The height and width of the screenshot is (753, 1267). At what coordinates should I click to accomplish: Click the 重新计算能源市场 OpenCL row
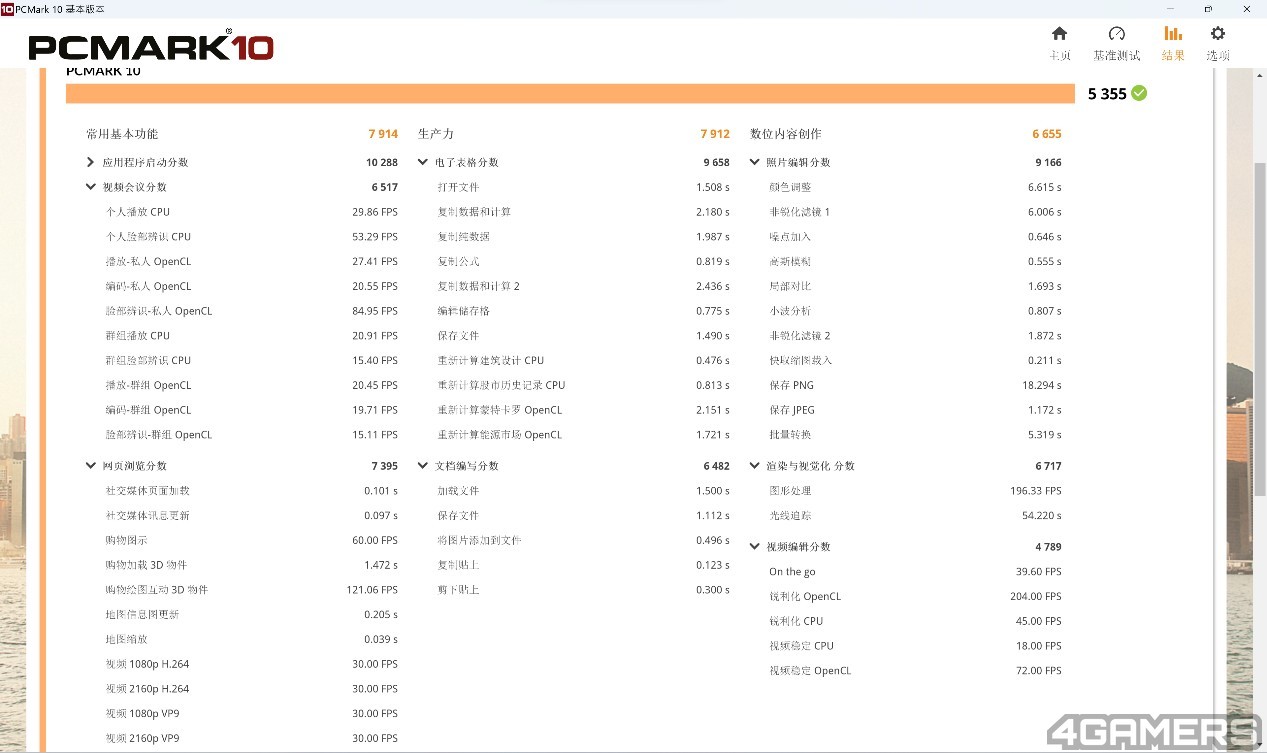tap(584, 435)
